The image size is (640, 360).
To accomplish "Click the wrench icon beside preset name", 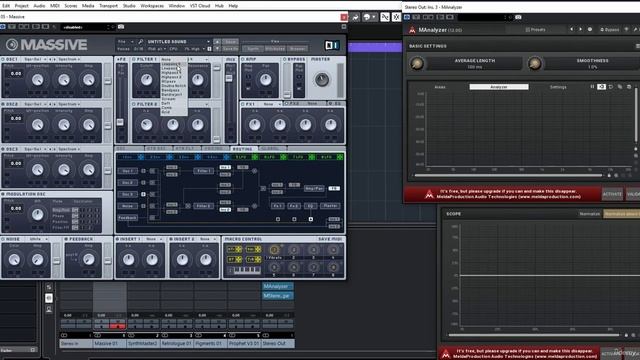I will (x=140, y=42).
